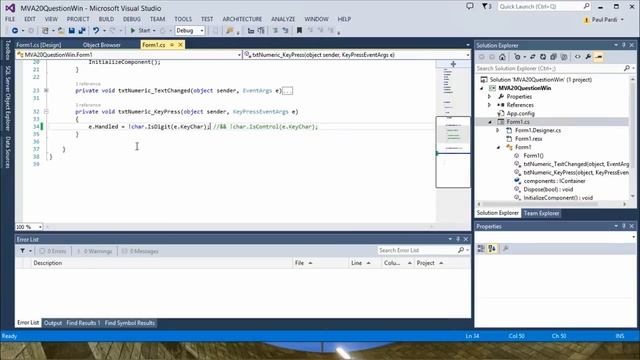
Task: Toggle the Preview Selected Items button
Action: (x=599, y=57)
